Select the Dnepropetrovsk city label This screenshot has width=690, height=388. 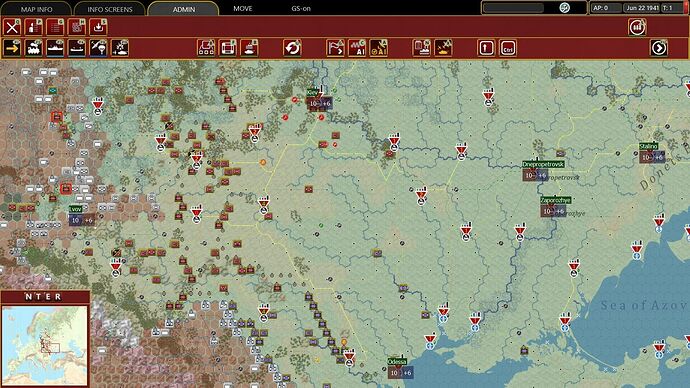click(543, 164)
